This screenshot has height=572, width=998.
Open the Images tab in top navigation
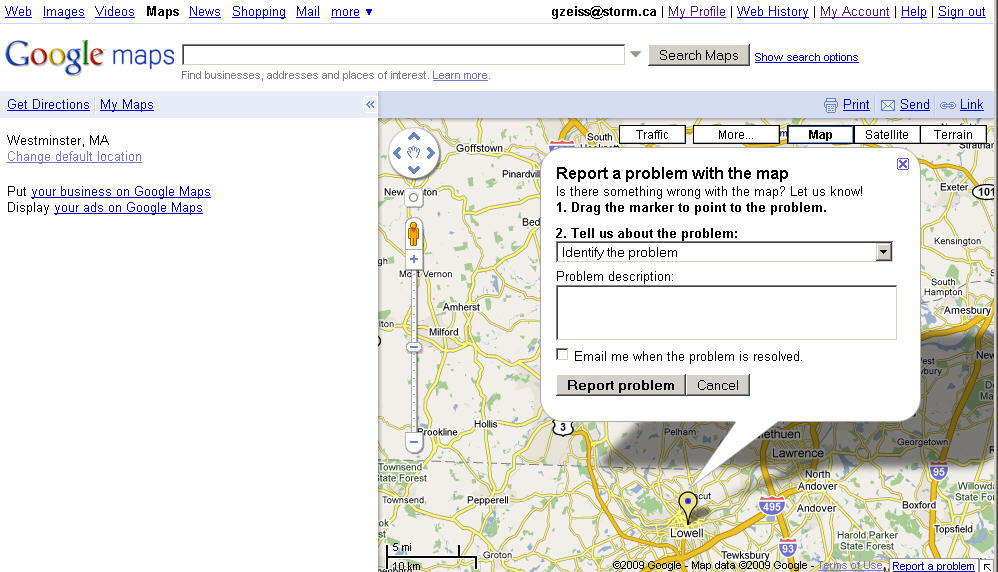point(63,11)
